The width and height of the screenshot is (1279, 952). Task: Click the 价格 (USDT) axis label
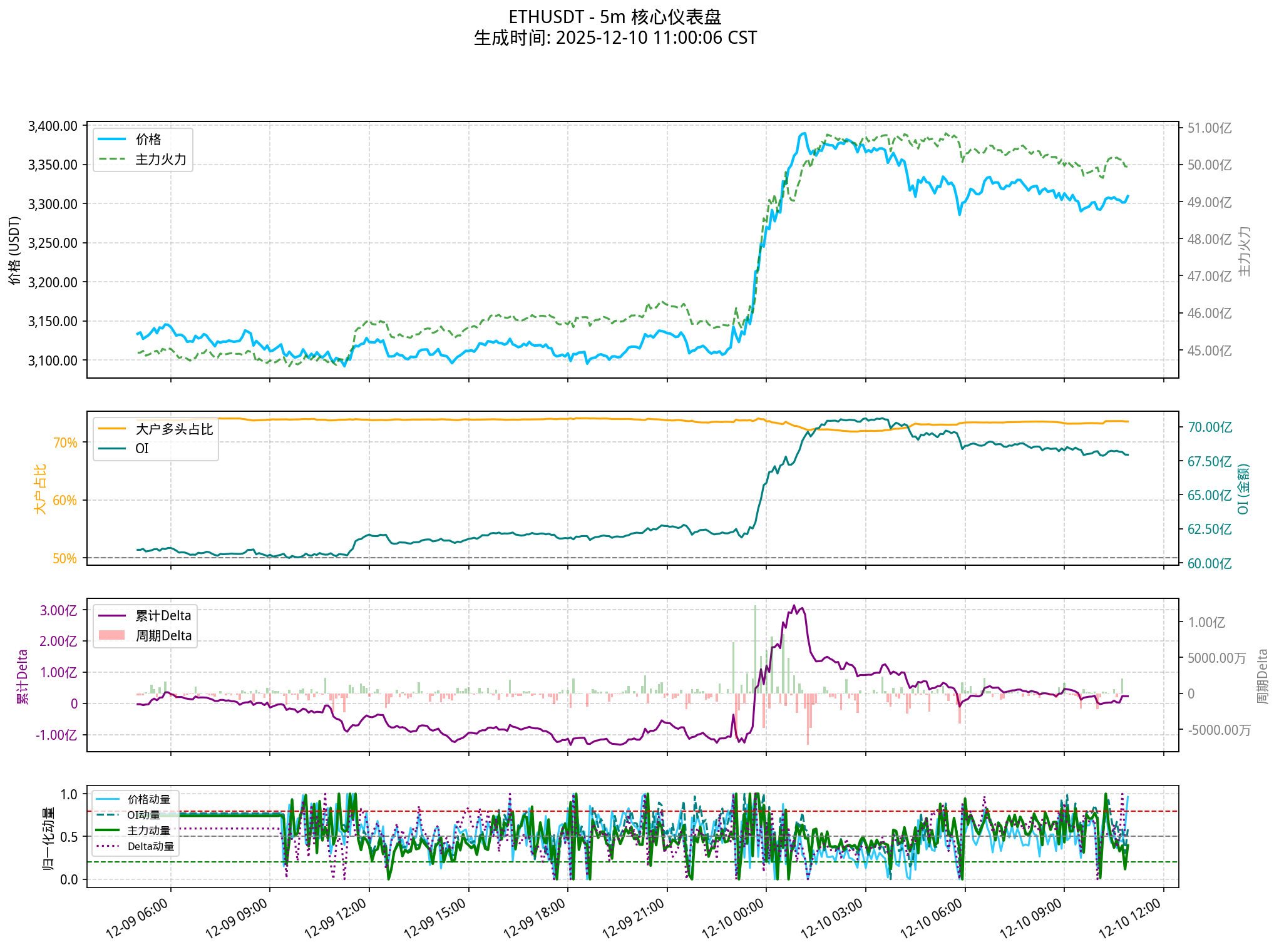pyautogui.click(x=15, y=250)
